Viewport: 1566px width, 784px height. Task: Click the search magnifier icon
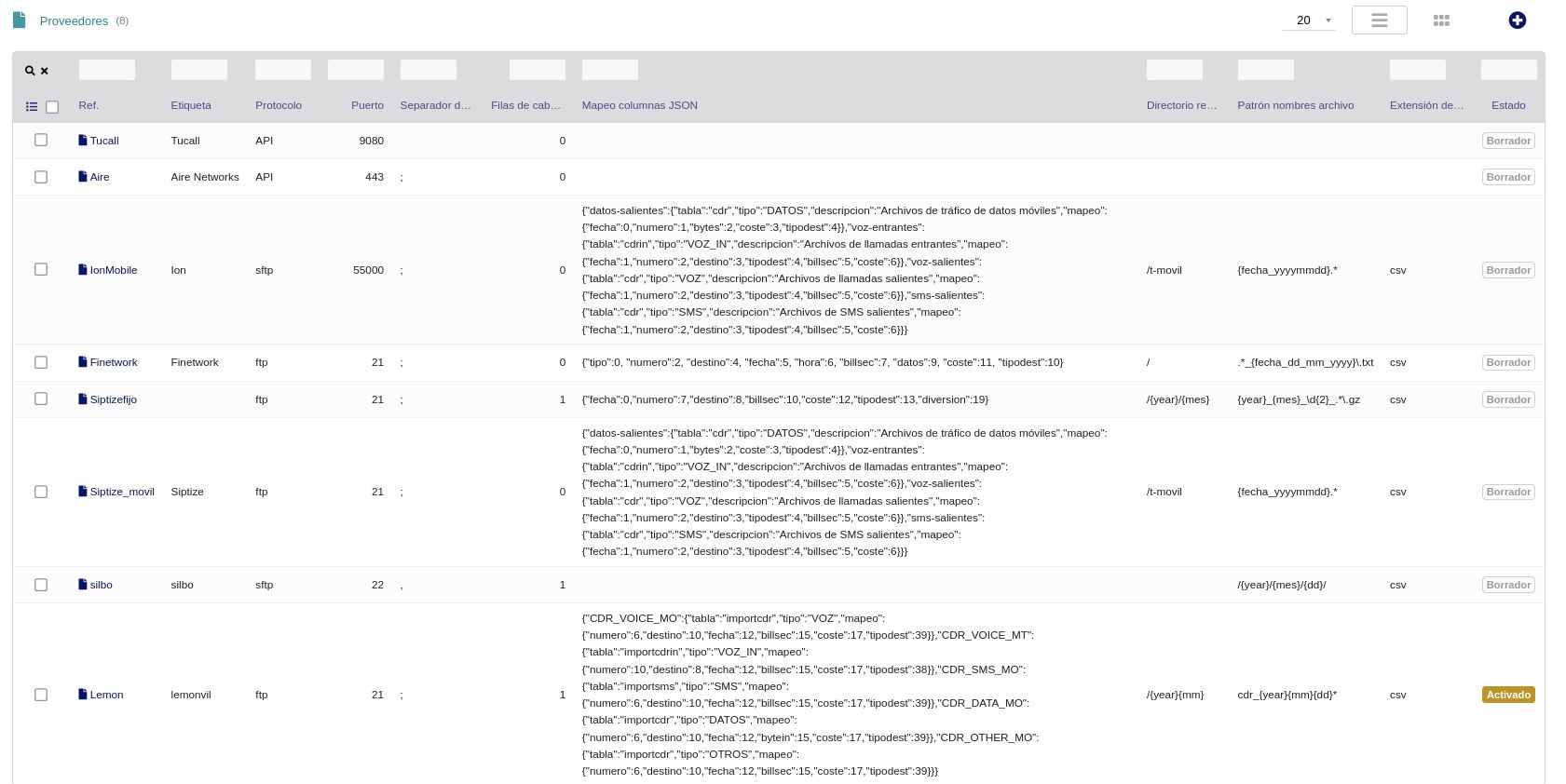pos(30,71)
